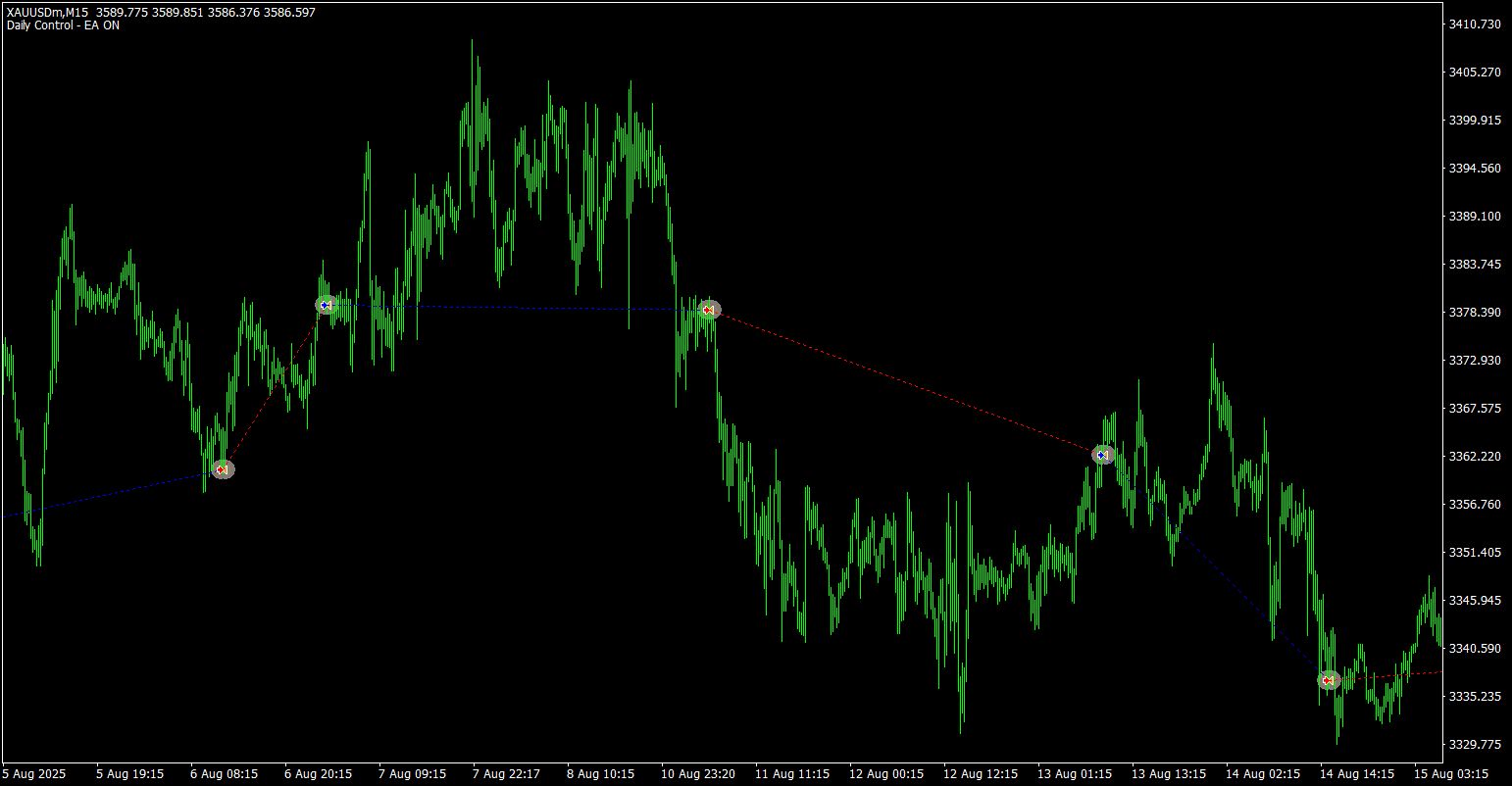Click the '12 Aug 00:15' time axis label
1512x786 pixels.
(886, 773)
